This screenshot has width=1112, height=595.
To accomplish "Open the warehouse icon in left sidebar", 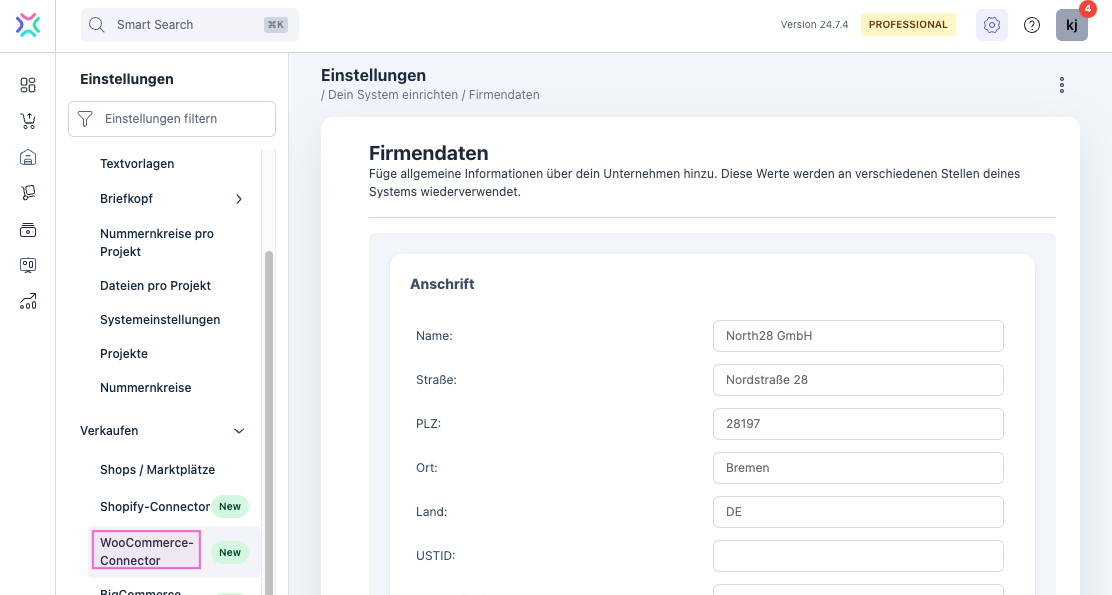I will tap(28, 157).
